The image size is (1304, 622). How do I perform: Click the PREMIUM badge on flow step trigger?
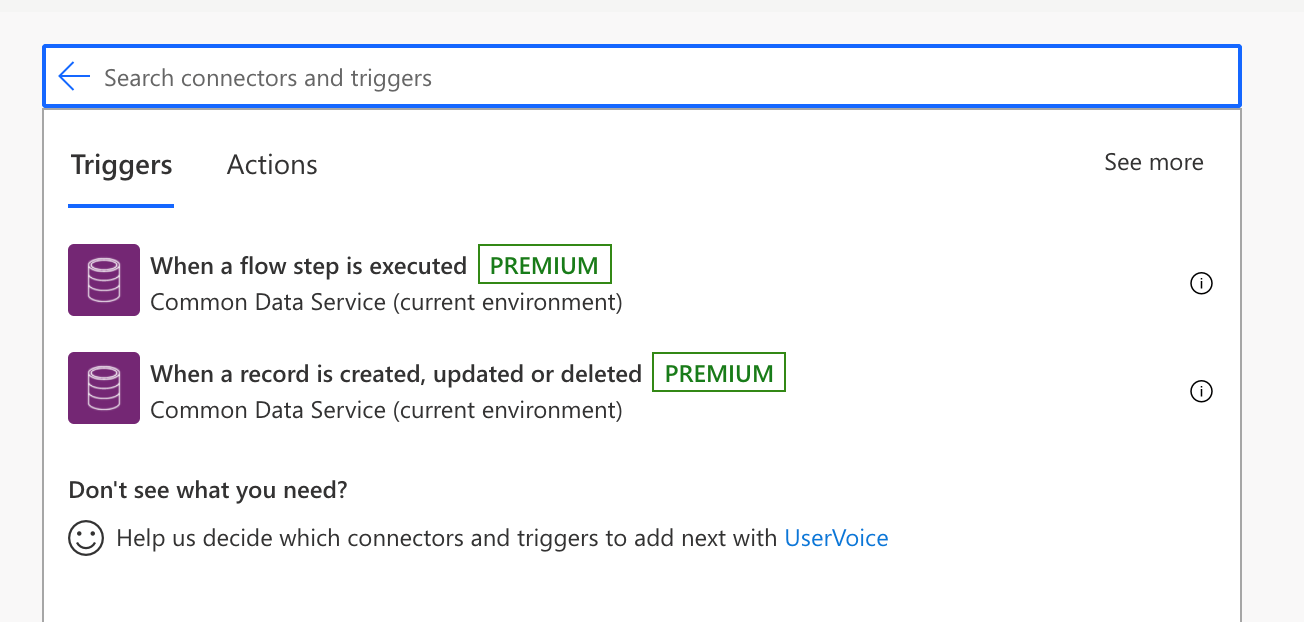pos(544,264)
